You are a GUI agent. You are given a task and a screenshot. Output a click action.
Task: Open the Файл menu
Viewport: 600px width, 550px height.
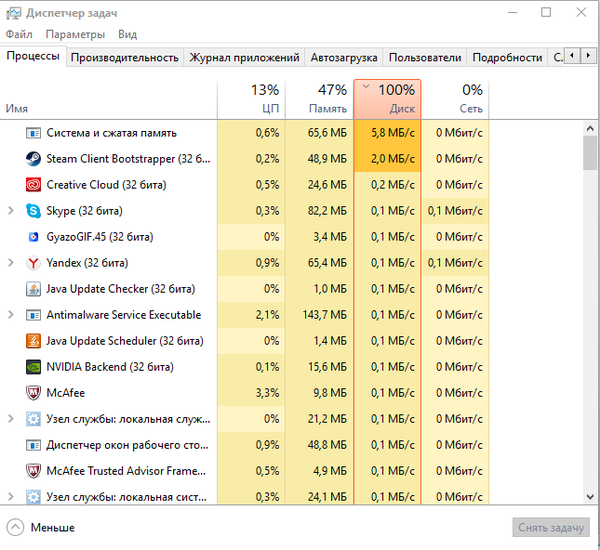(x=19, y=34)
